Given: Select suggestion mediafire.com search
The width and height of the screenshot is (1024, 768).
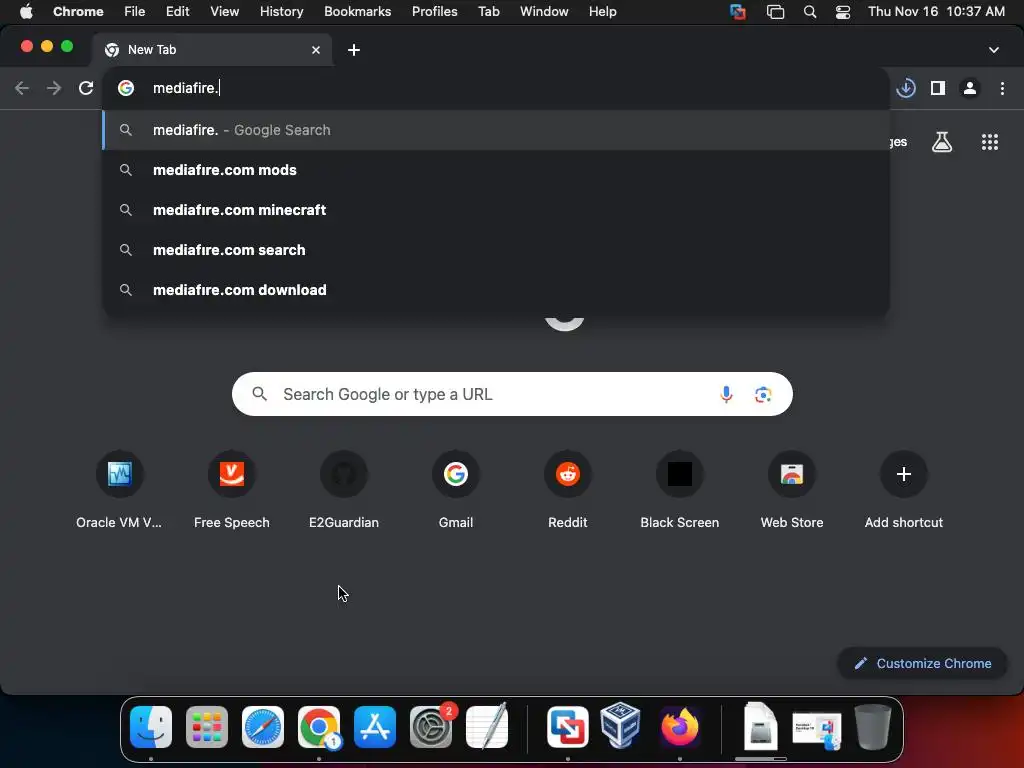Looking at the screenshot, I should [x=496, y=250].
